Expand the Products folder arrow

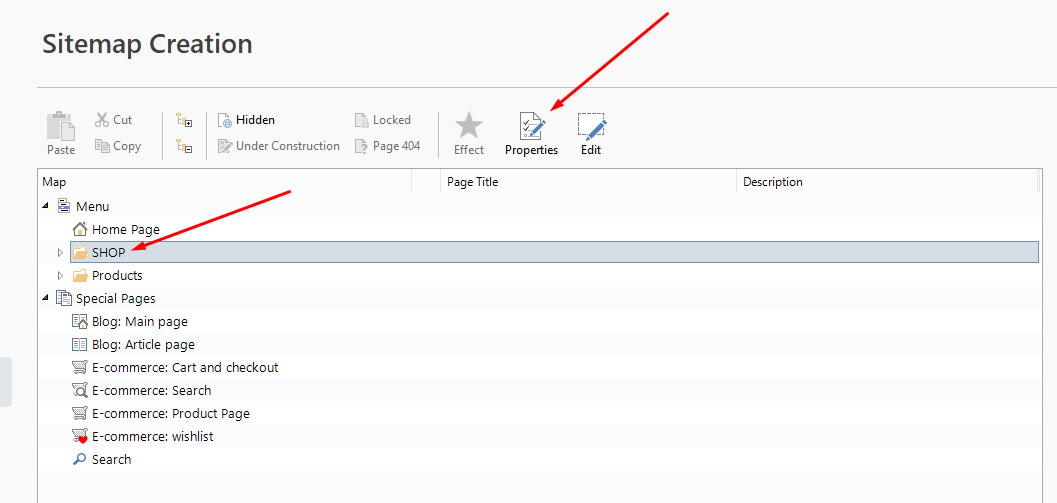point(60,276)
